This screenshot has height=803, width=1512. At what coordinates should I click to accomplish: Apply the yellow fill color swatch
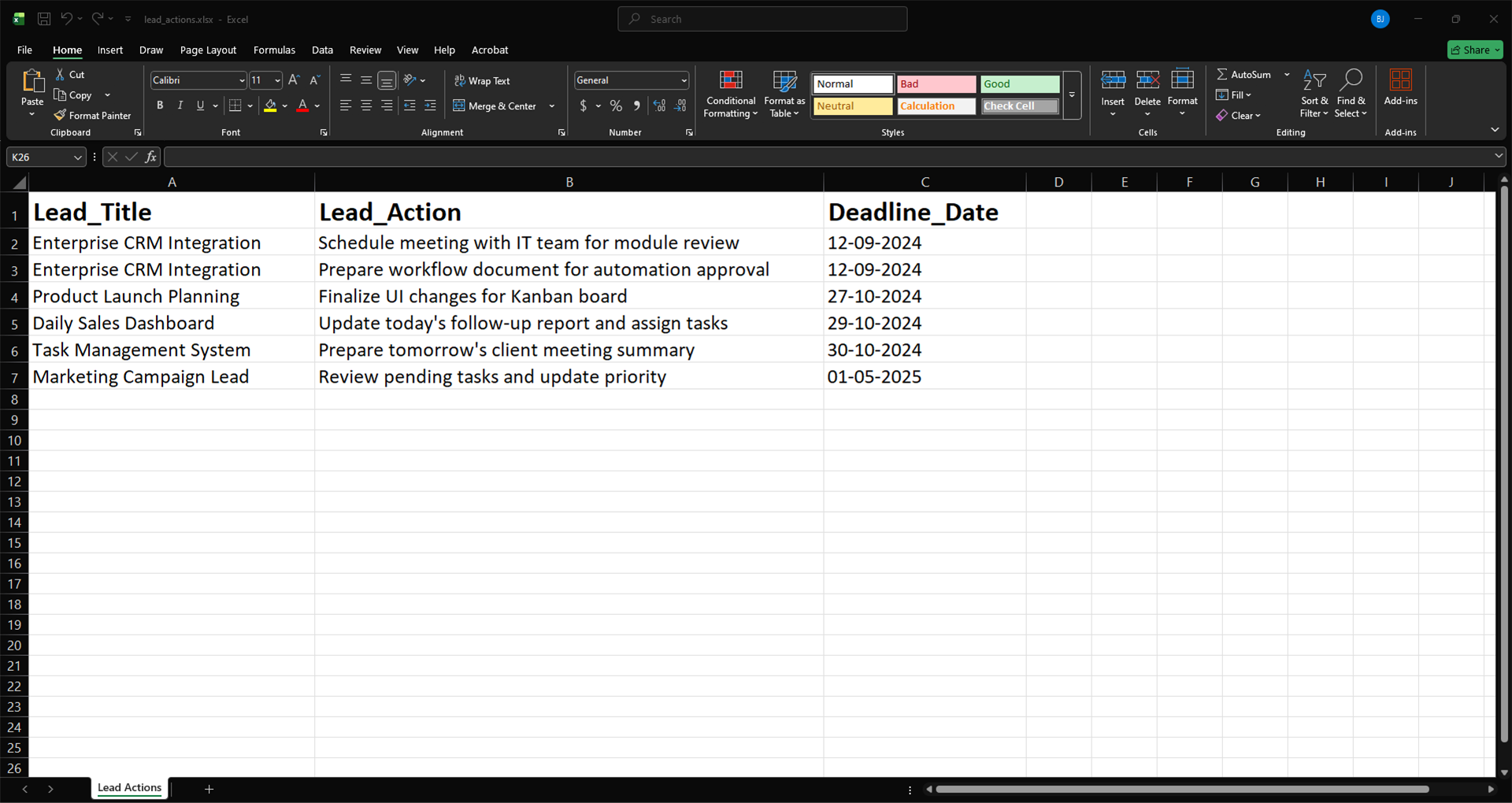(x=270, y=105)
